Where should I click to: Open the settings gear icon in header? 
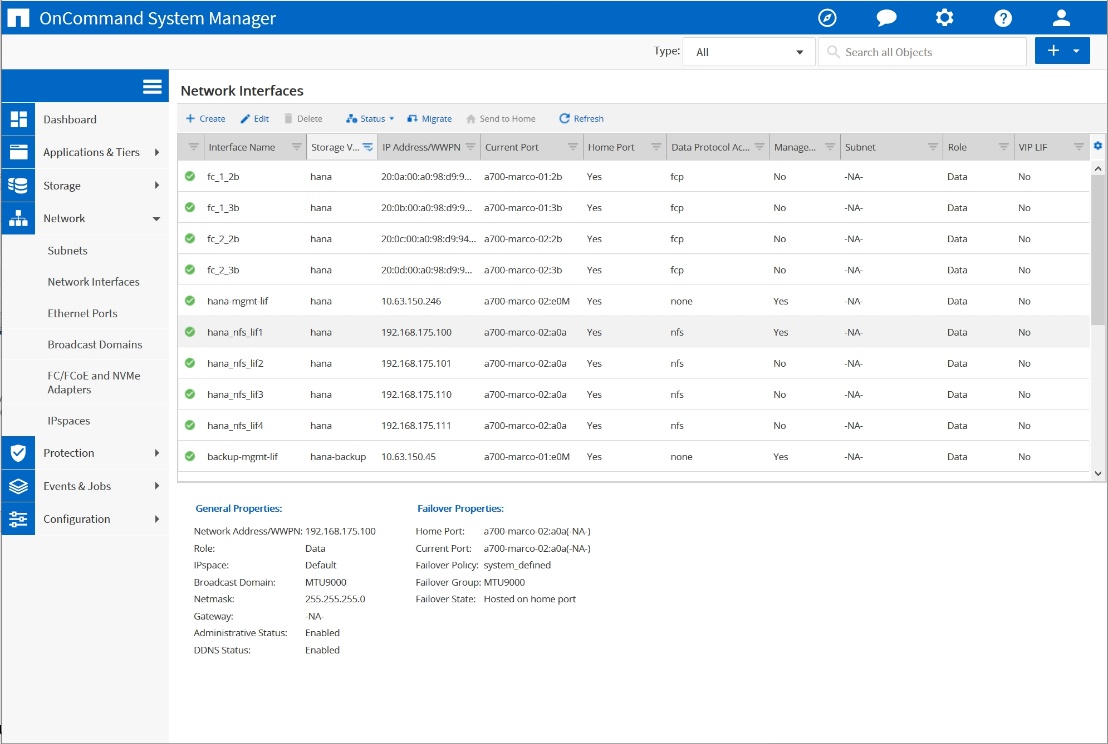944,18
